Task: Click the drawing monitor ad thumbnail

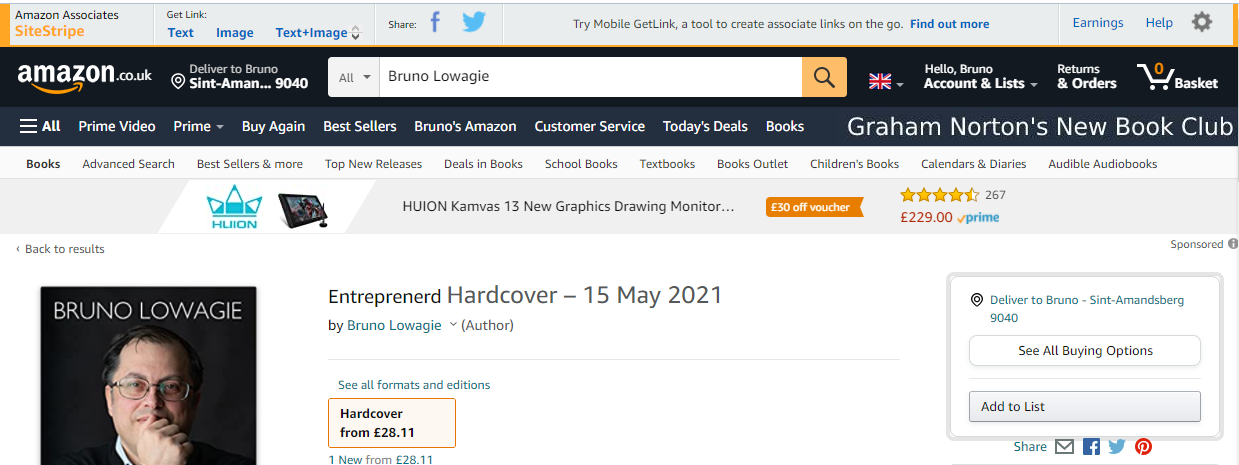Action: [304, 209]
